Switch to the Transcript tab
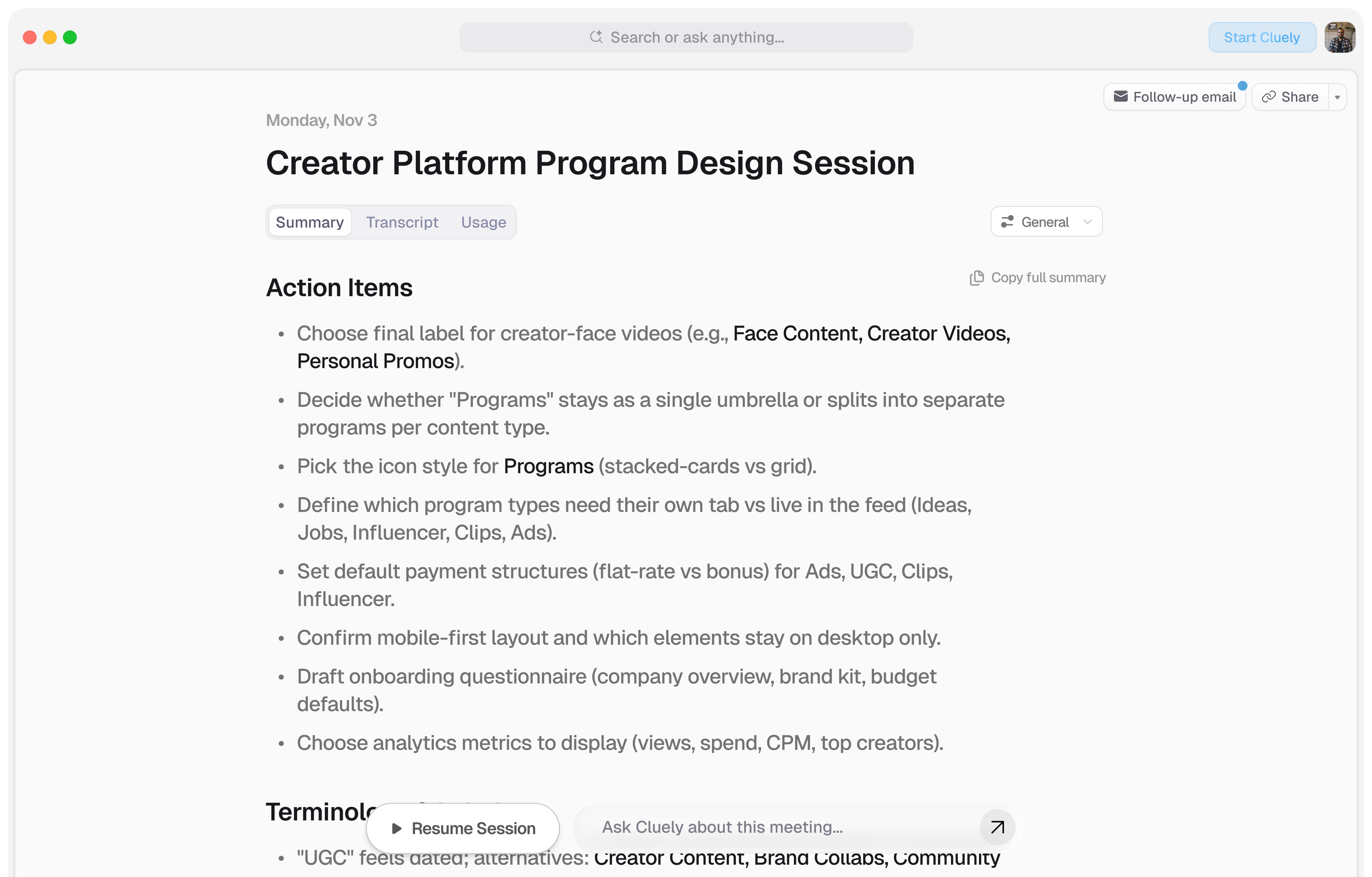The width and height of the screenshot is (1372, 877). click(x=402, y=222)
